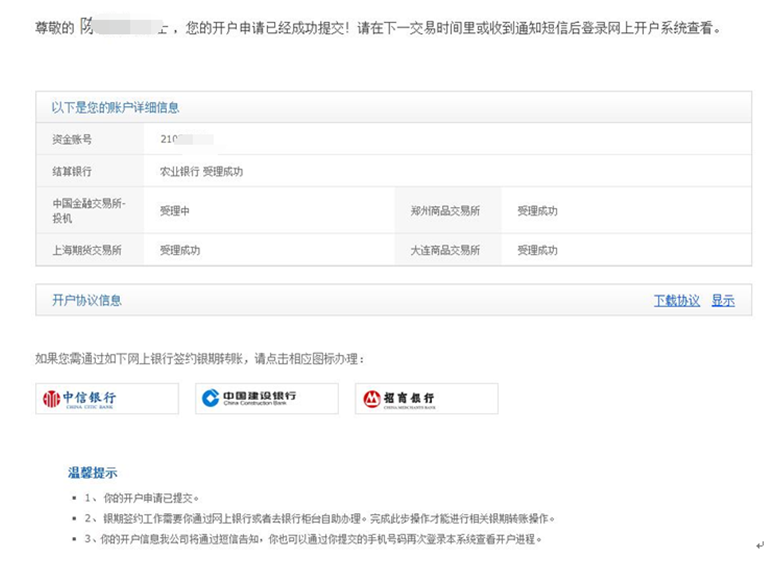The height and width of the screenshot is (573, 768).
Task: Click the 温馨提示 tips heading
Action: click(x=92, y=472)
